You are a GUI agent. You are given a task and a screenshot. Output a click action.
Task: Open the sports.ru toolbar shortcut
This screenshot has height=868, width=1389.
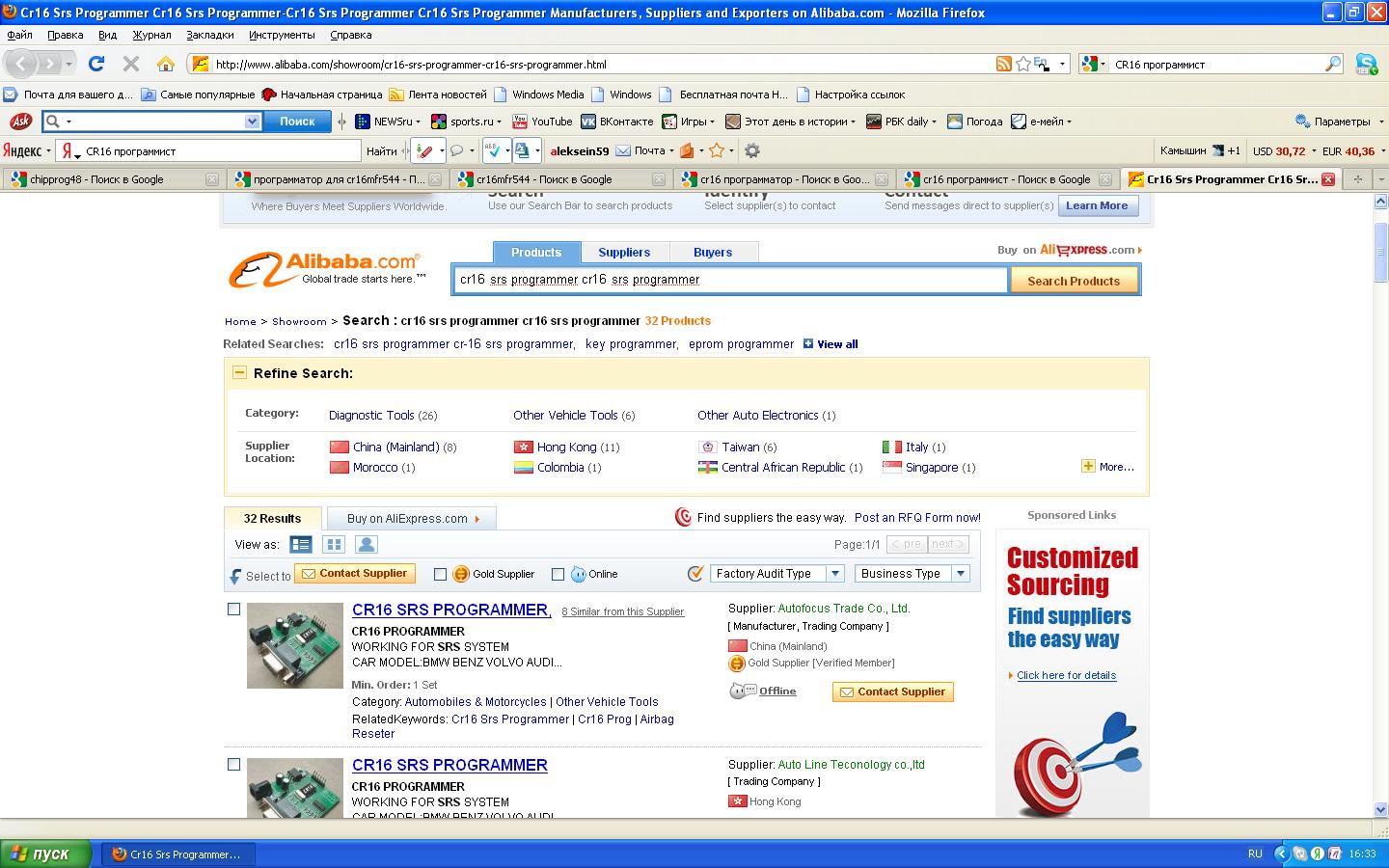[466, 122]
